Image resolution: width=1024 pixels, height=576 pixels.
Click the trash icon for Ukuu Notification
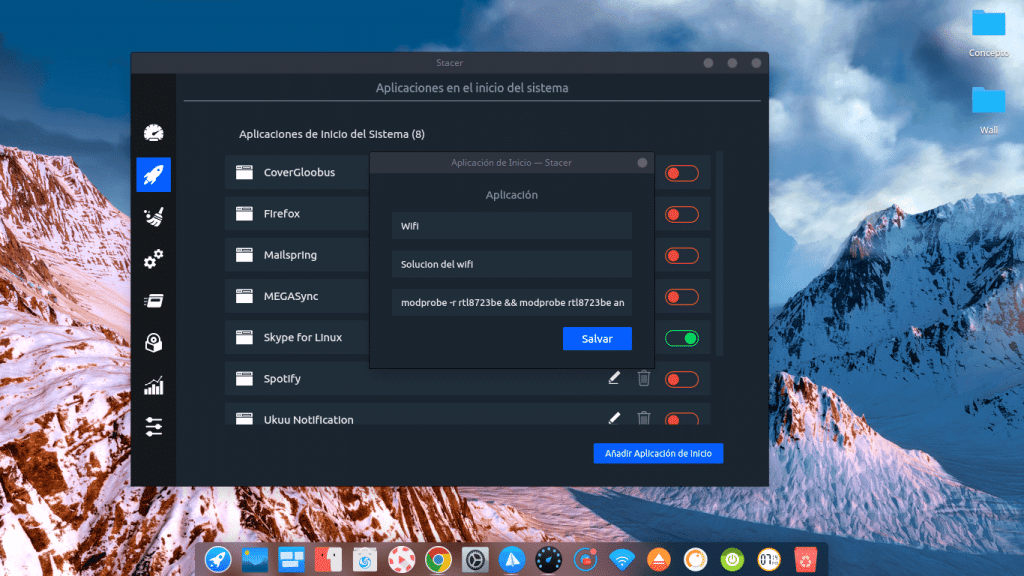[644, 418]
